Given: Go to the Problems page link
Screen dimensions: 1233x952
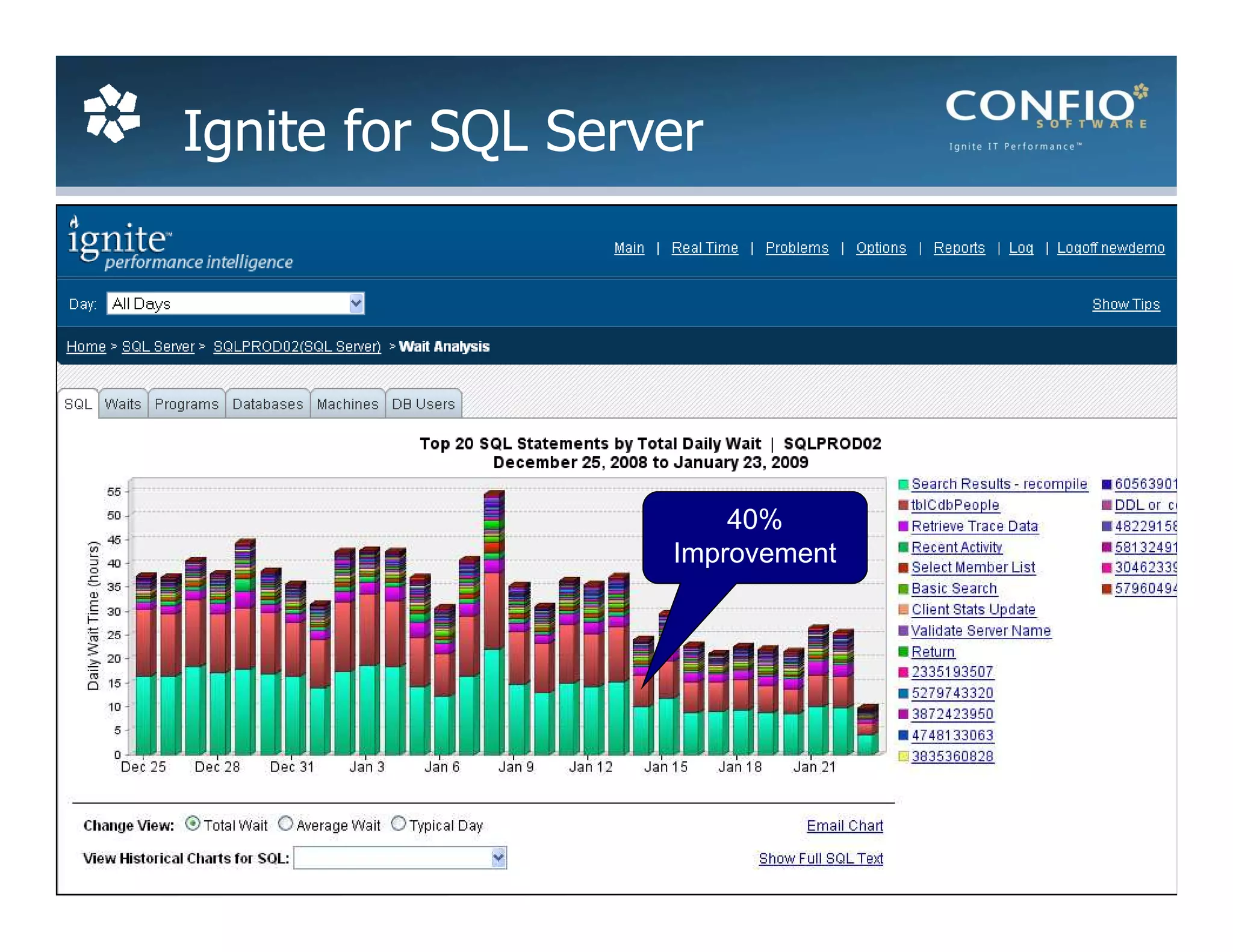Looking at the screenshot, I should (x=797, y=248).
